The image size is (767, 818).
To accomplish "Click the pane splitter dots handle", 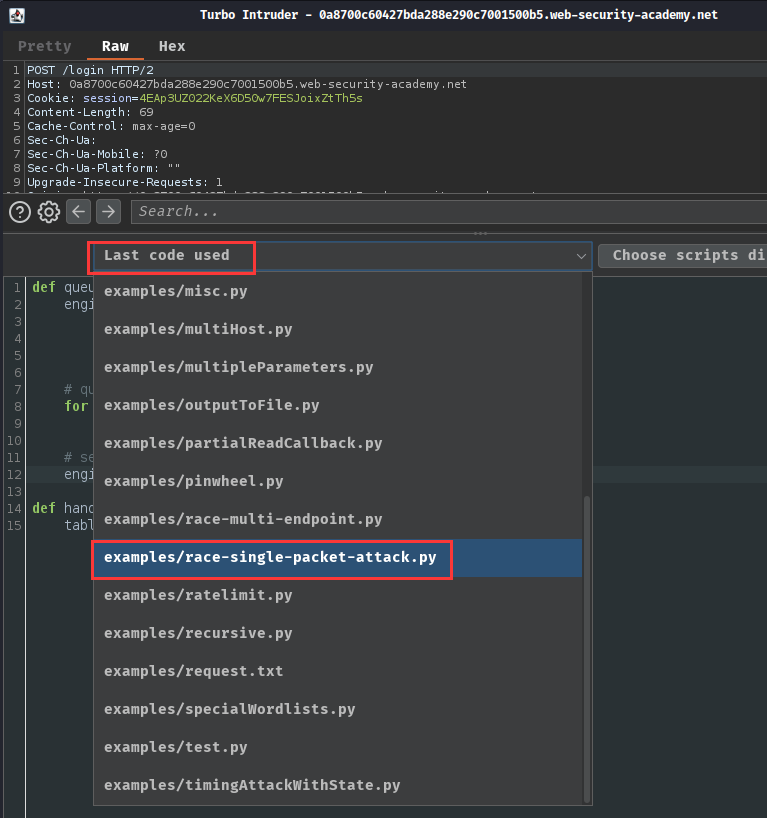I will pyautogui.click(x=481, y=233).
